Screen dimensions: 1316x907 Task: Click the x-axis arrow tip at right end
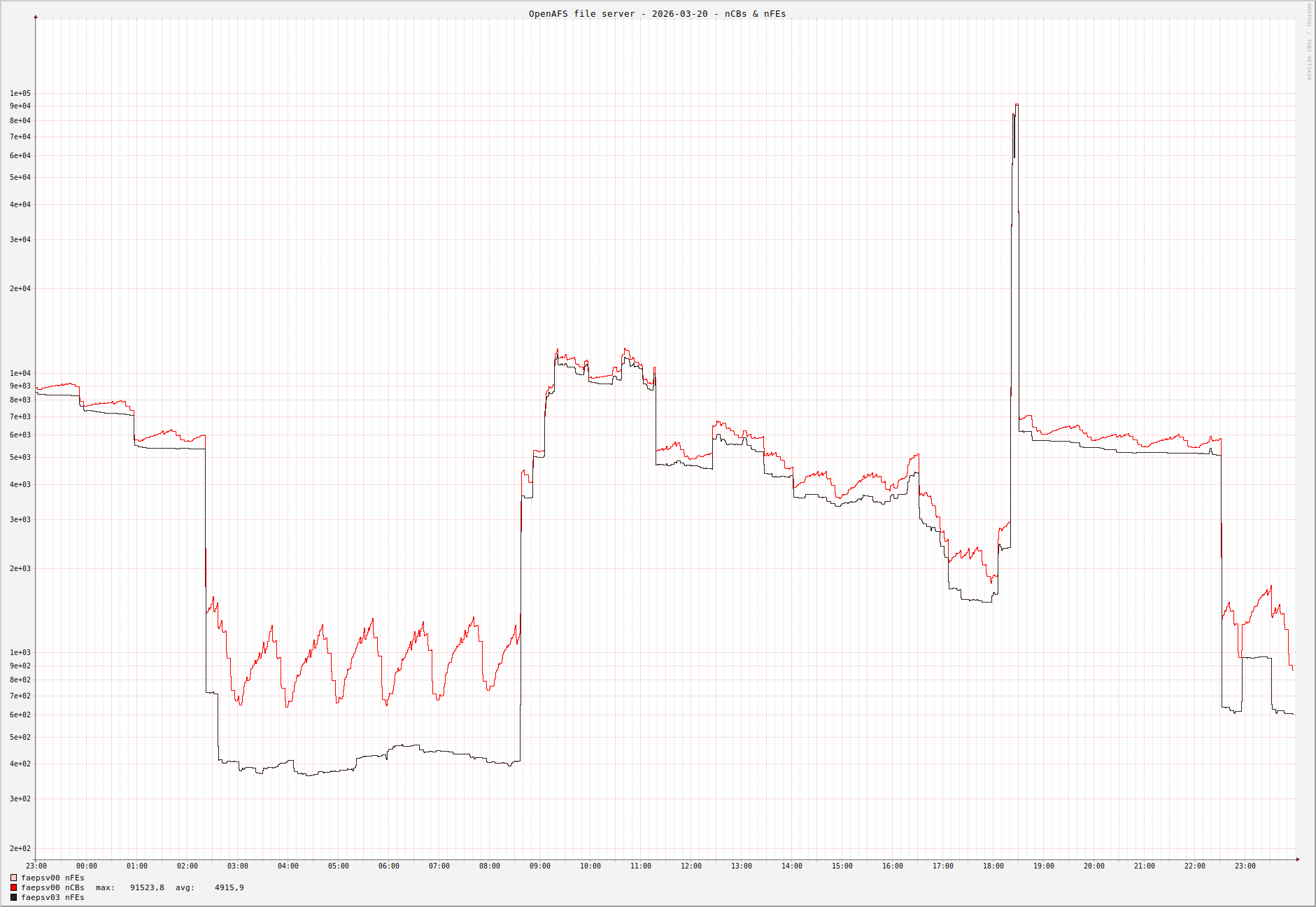pyautogui.click(x=1298, y=859)
